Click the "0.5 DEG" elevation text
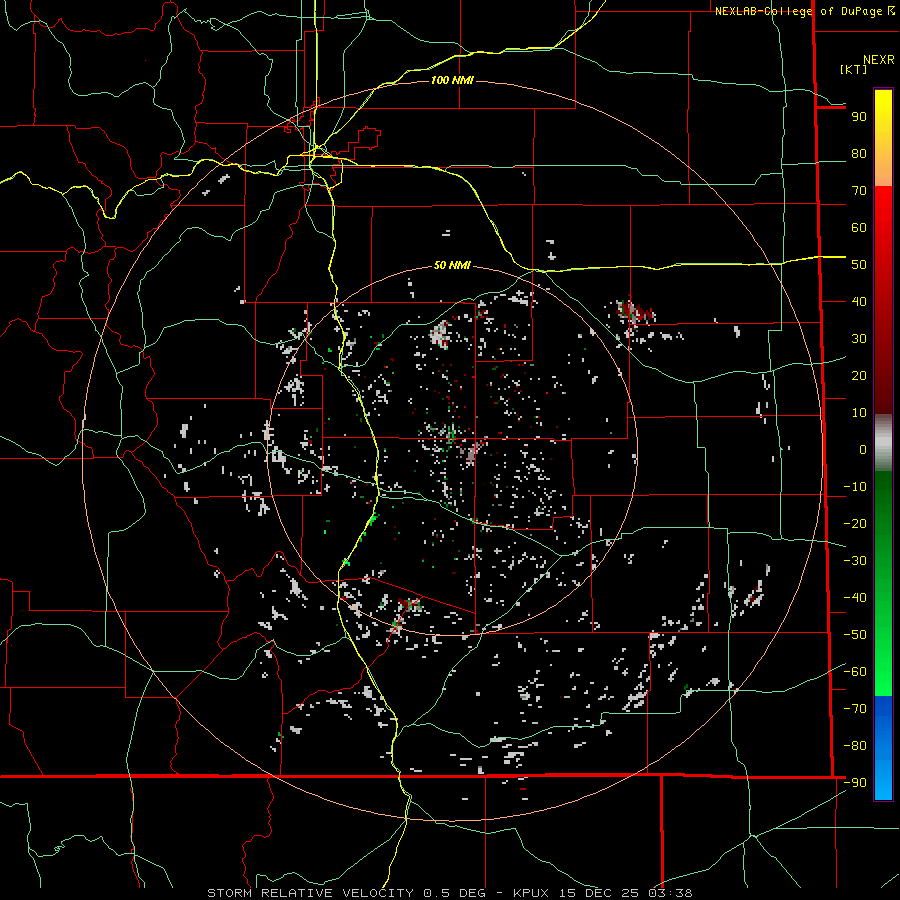Image resolution: width=900 pixels, height=900 pixels. [x=455, y=893]
